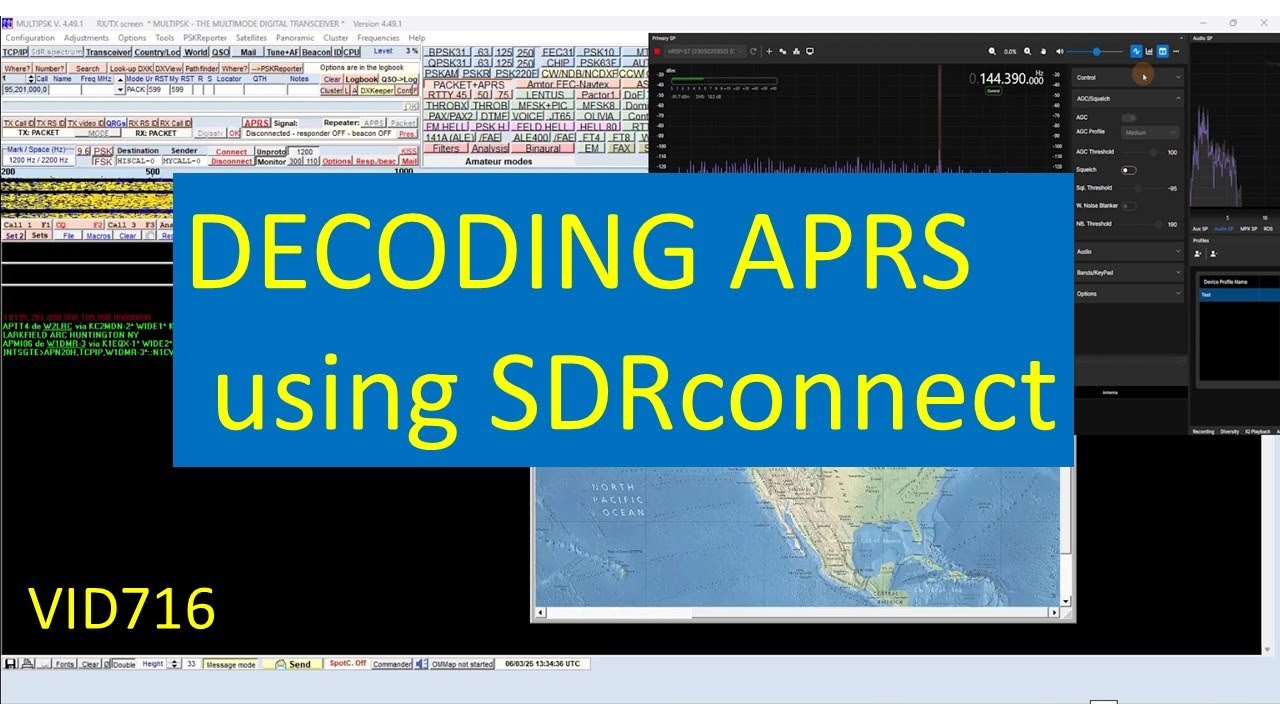
Task: Expand the Control panel section
Action: [1128, 78]
